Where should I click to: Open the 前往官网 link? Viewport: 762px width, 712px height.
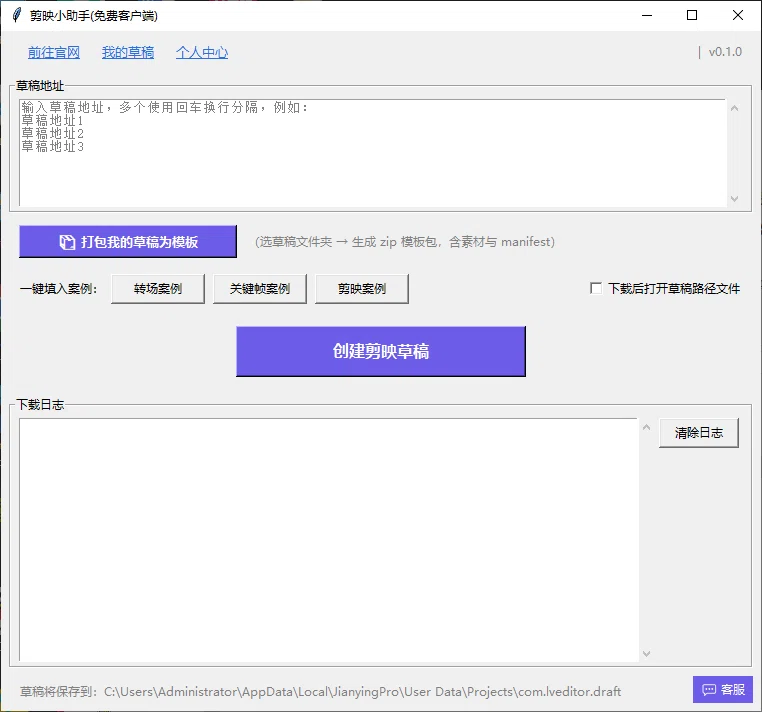(x=53, y=52)
